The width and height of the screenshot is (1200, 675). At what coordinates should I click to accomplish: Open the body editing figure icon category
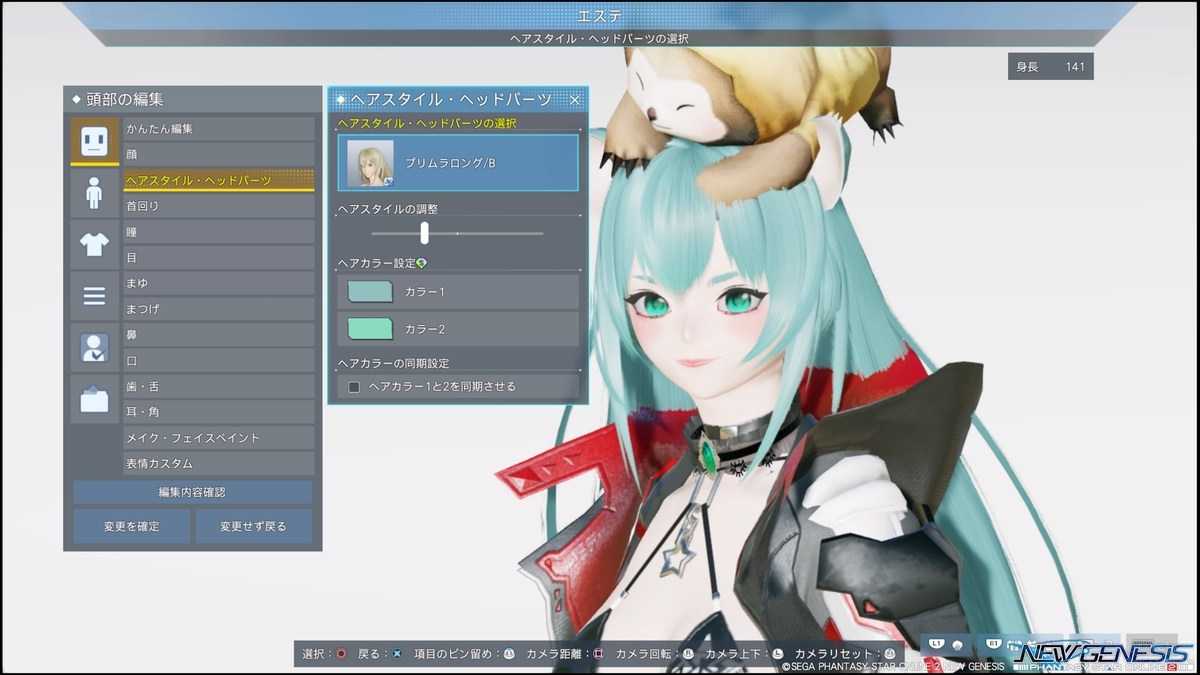(94, 192)
